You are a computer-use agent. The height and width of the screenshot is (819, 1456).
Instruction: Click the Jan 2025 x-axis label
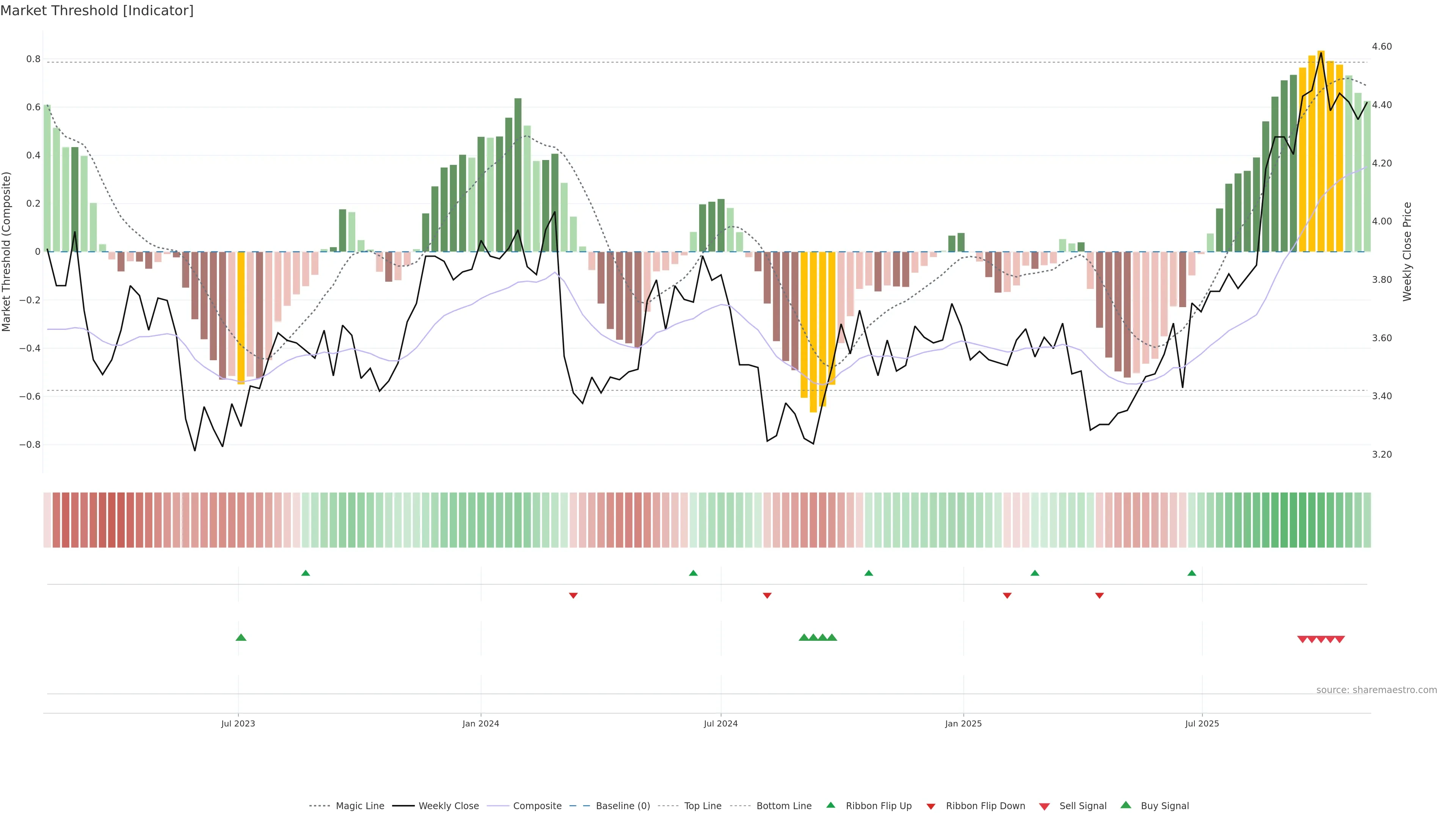[963, 723]
